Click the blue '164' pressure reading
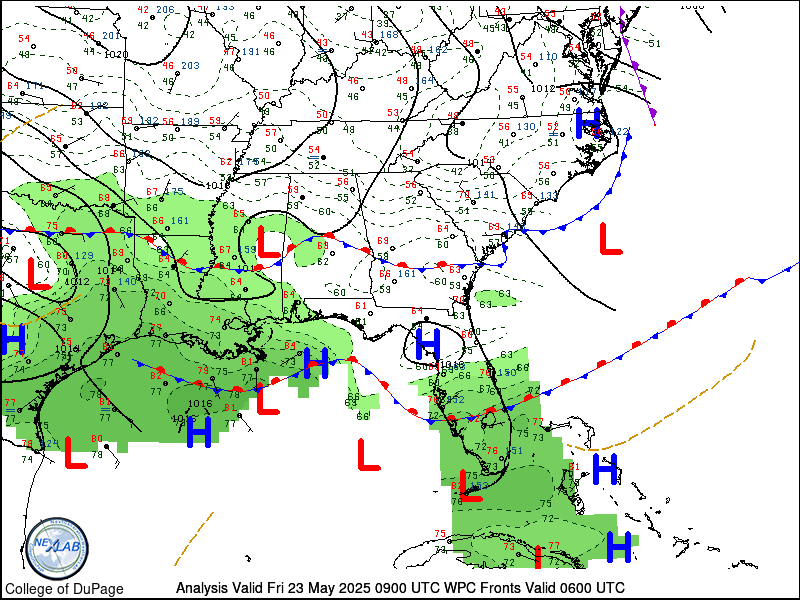Screen dimensions: 800x600 coord(424,80)
